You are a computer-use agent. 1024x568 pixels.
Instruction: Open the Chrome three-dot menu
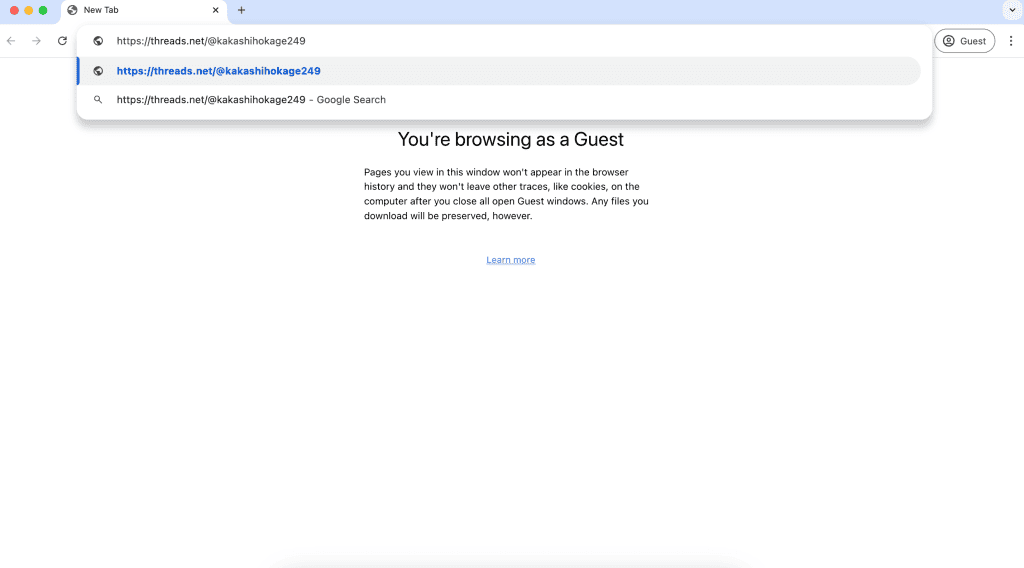(x=1011, y=41)
